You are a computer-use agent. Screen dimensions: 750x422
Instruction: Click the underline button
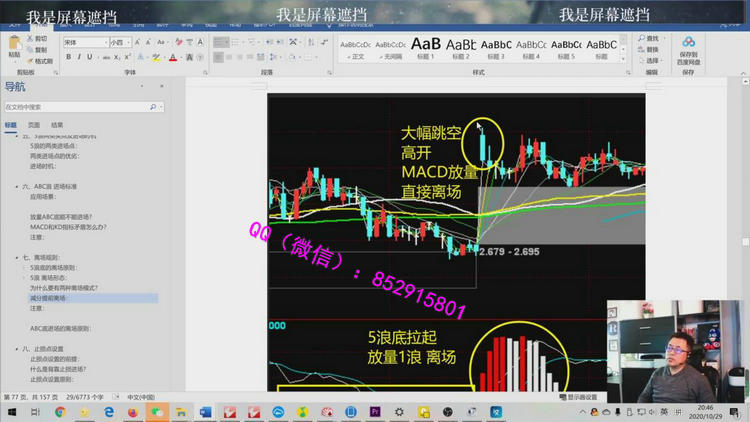[88, 58]
